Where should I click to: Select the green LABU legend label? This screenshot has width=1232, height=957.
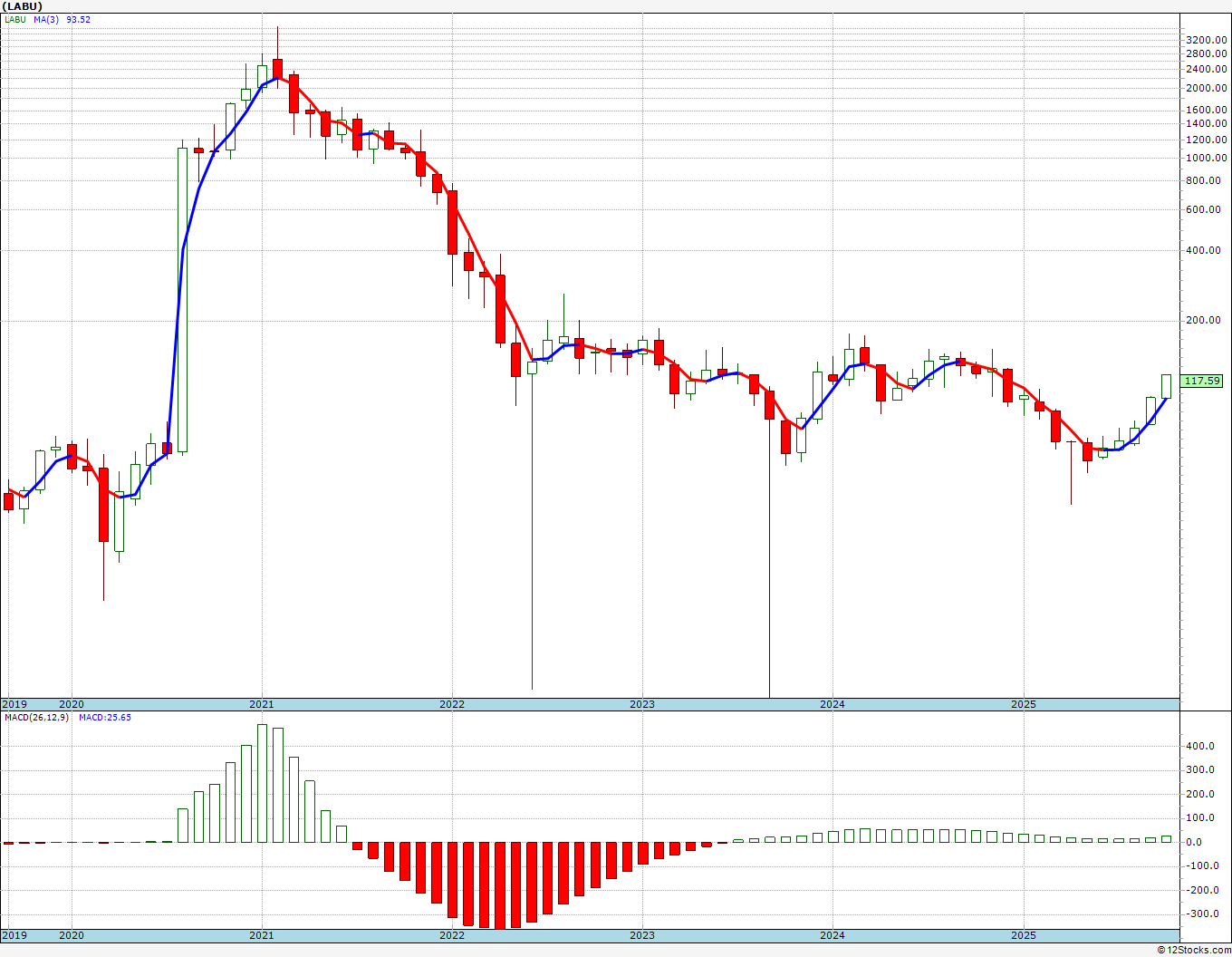point(14,19)
